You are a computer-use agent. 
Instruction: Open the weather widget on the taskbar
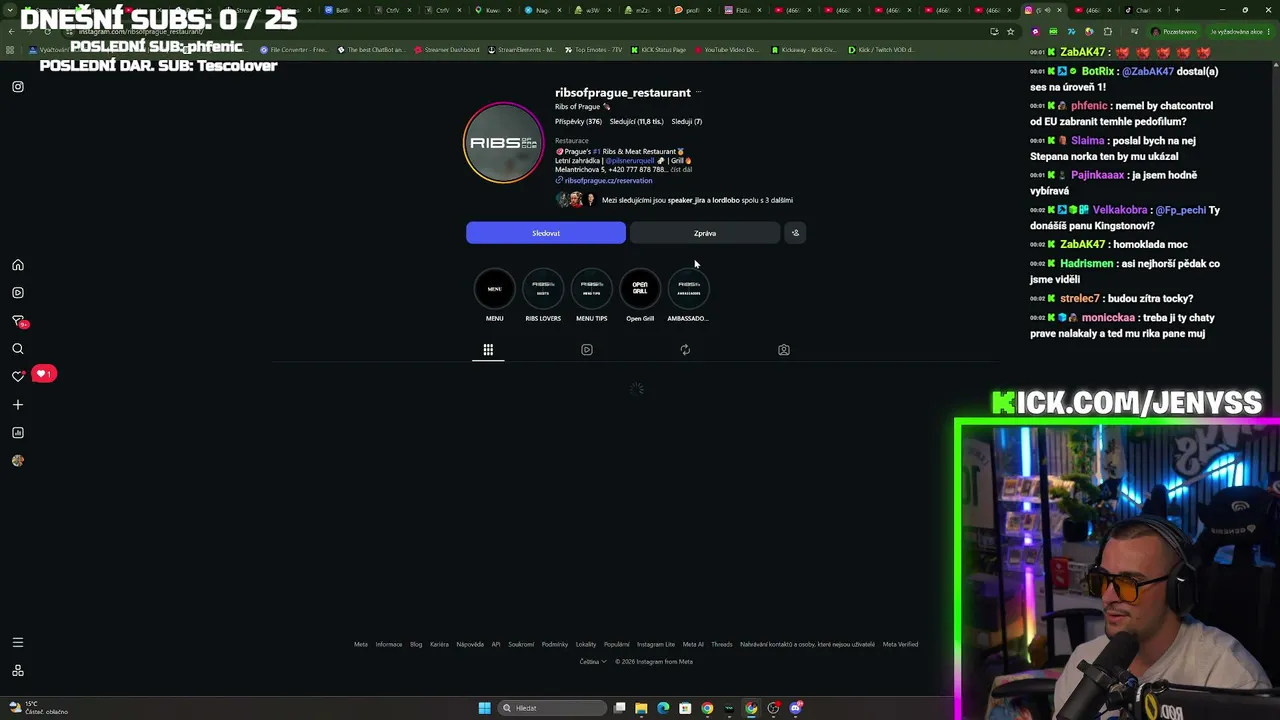40,708
